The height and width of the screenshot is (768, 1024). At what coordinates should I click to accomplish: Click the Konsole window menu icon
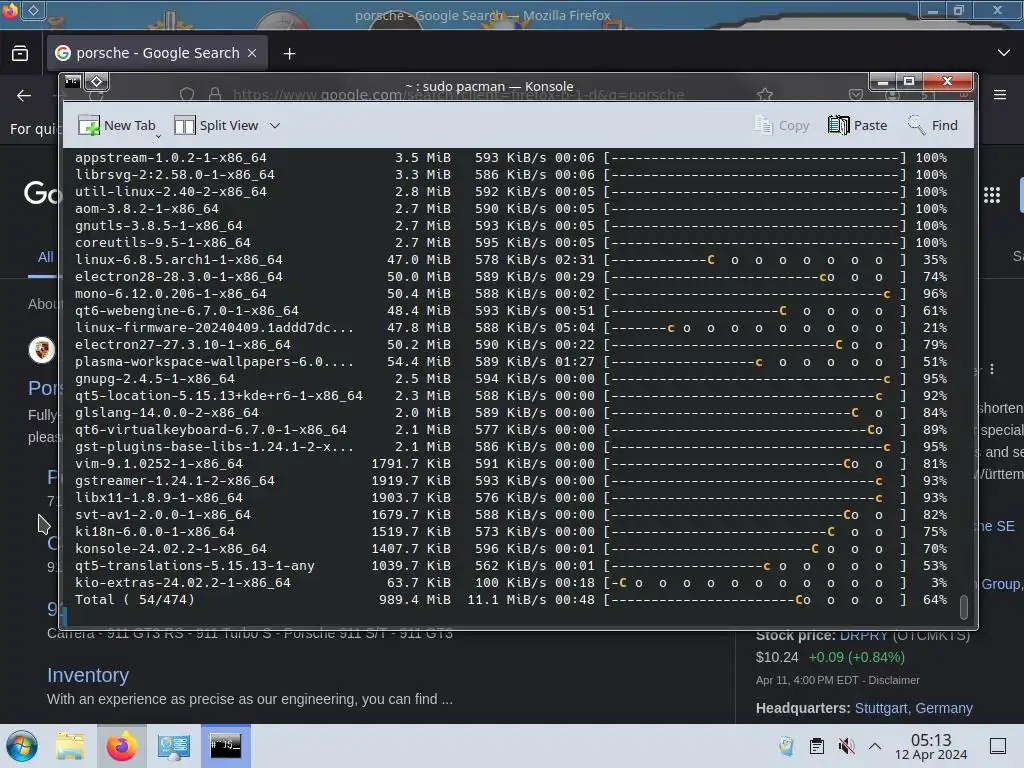[72, 82]
